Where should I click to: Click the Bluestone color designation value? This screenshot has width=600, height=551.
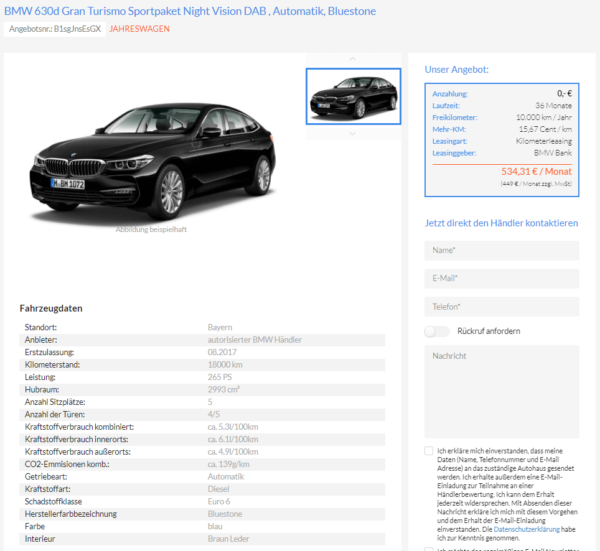[225, 514]
